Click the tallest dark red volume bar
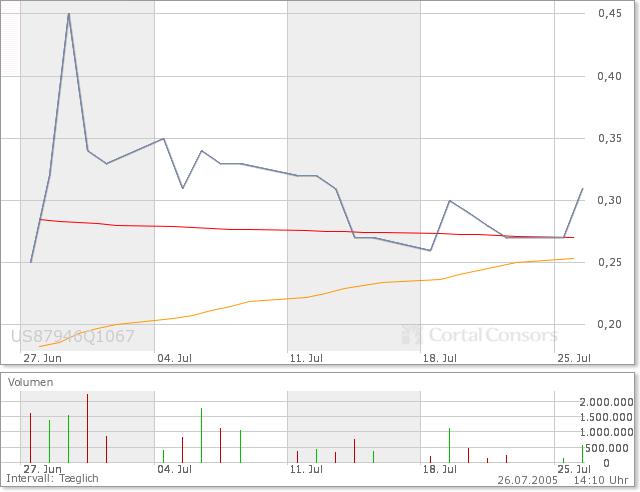 click(x=87, y=428)
